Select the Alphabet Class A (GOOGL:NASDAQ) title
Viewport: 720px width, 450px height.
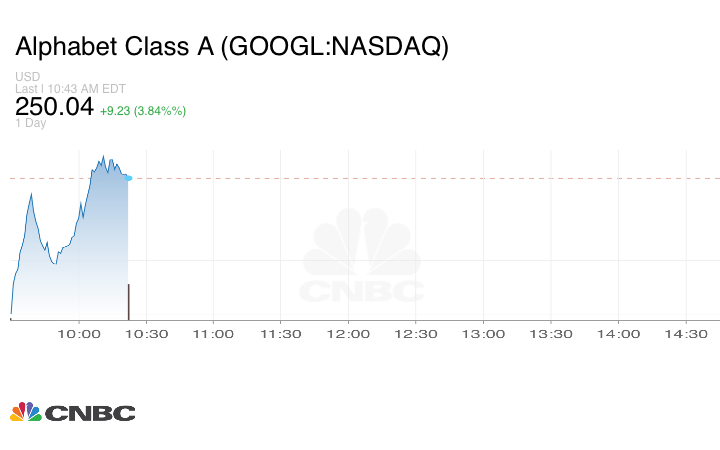231,48
